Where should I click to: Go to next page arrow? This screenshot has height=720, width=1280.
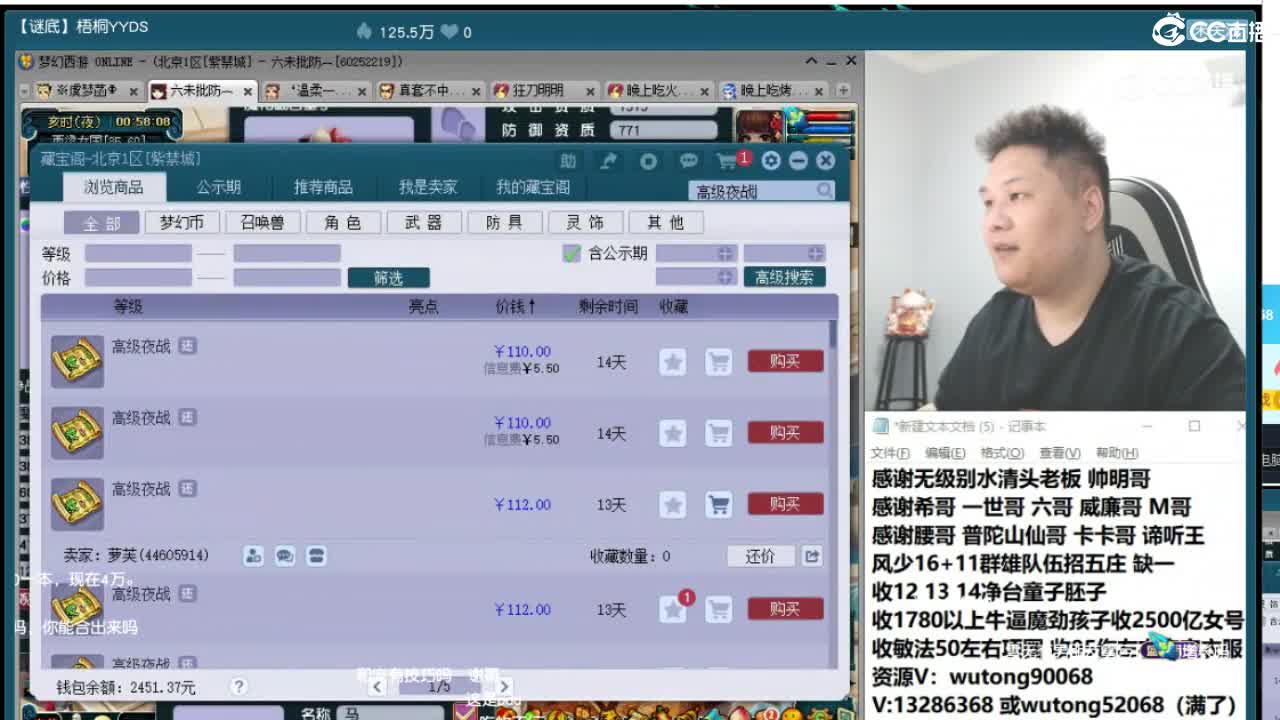[x=504, y=687]
